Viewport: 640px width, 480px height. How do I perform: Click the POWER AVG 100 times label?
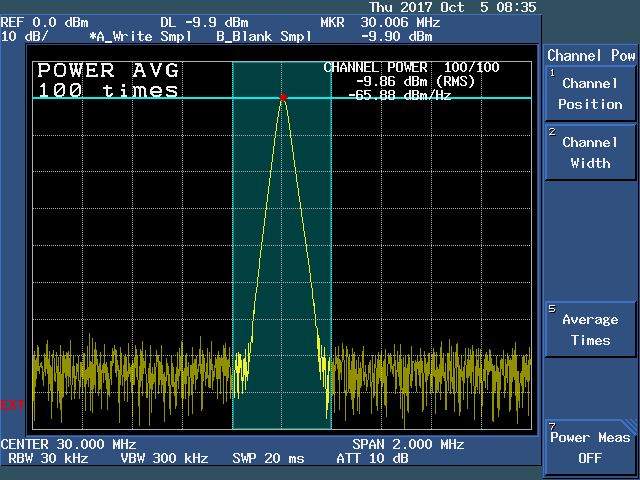[108, 80]
